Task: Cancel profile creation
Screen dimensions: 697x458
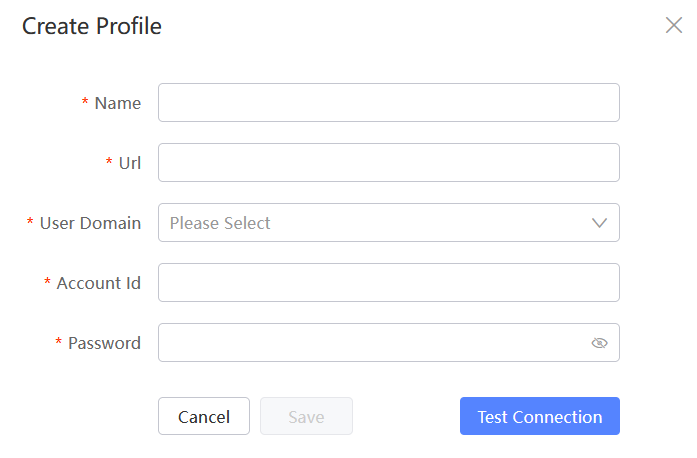Action: (204, 416)
